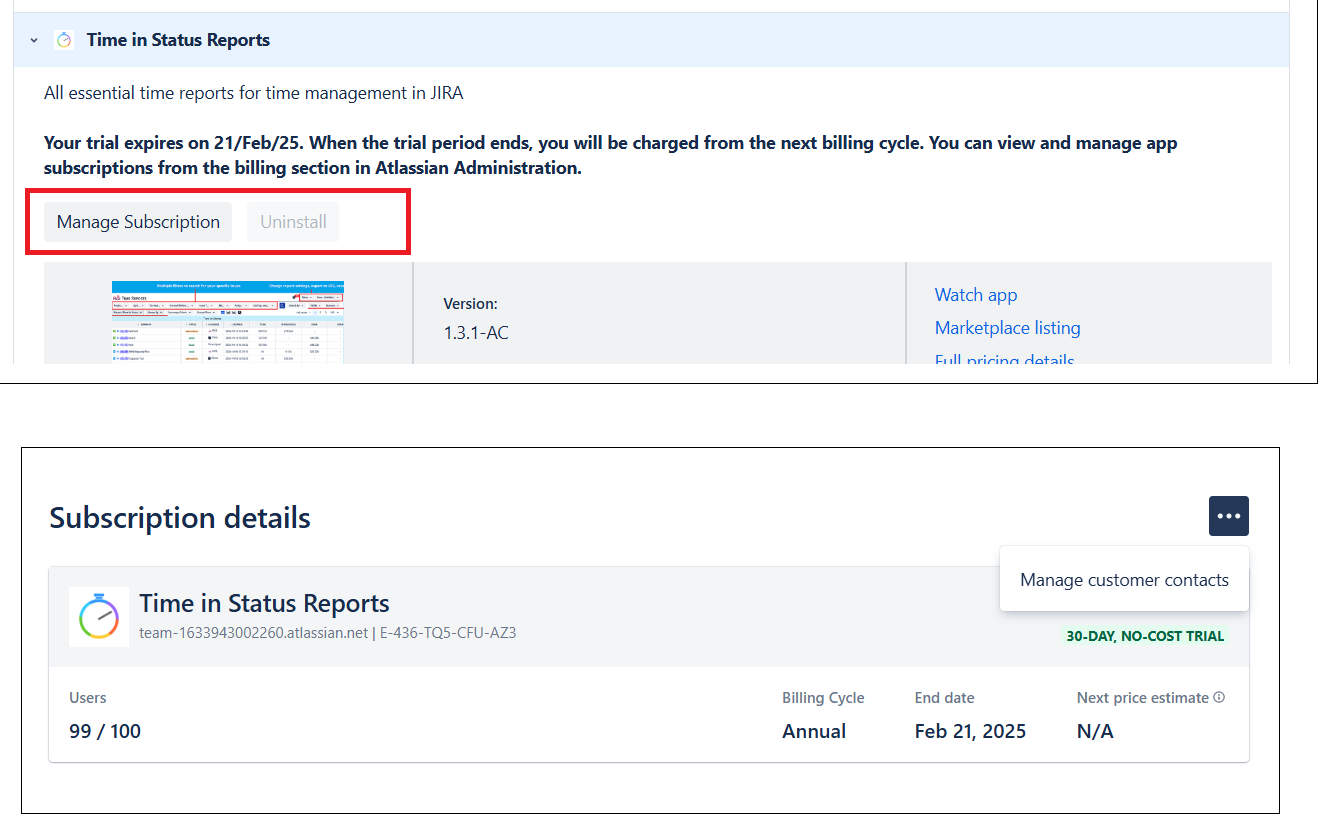Select the 99 / 100 users value
1338x836 pixels.
[x=105, y=731]
